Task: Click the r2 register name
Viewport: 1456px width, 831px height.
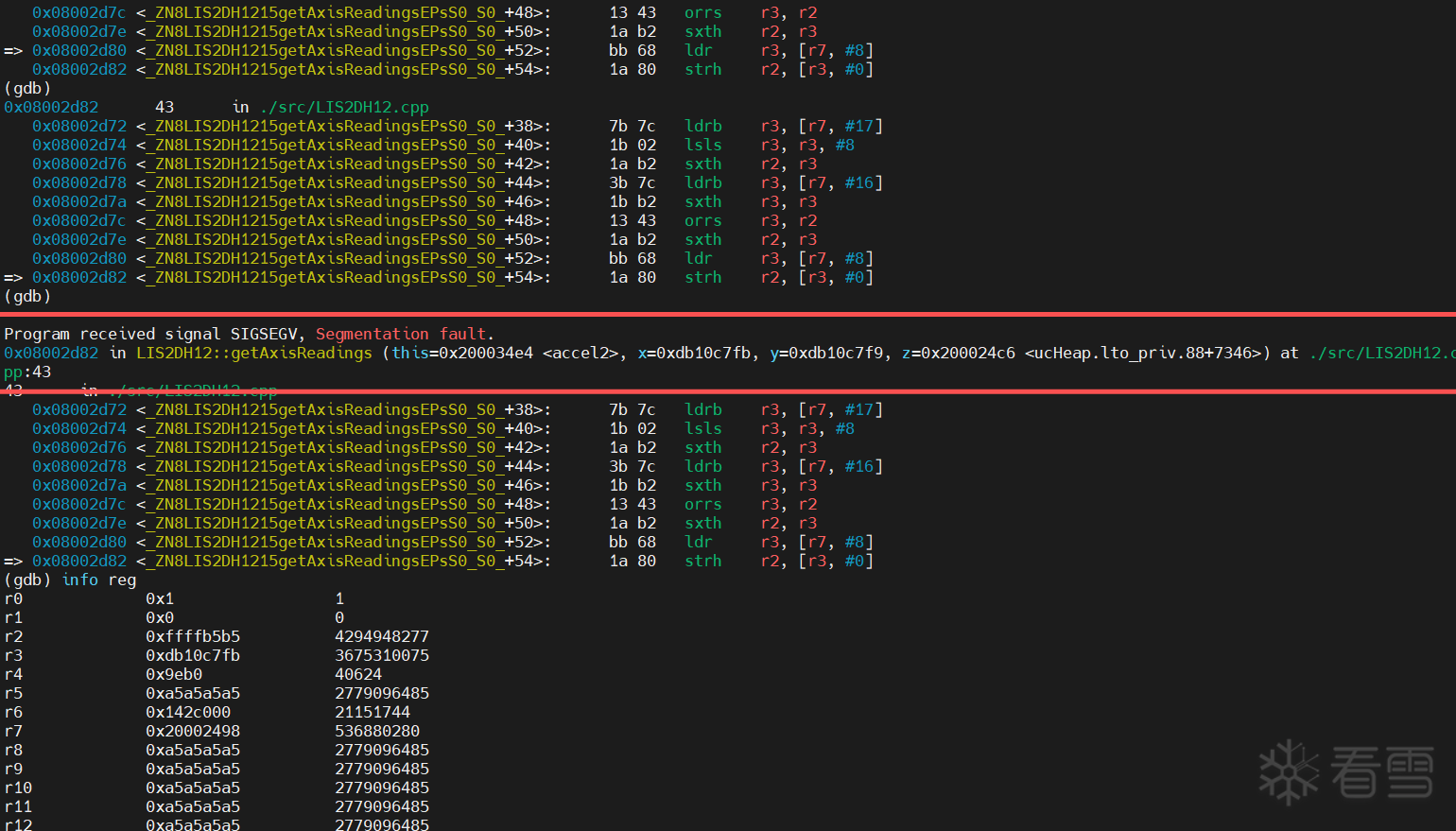Action: coord(13,636)
